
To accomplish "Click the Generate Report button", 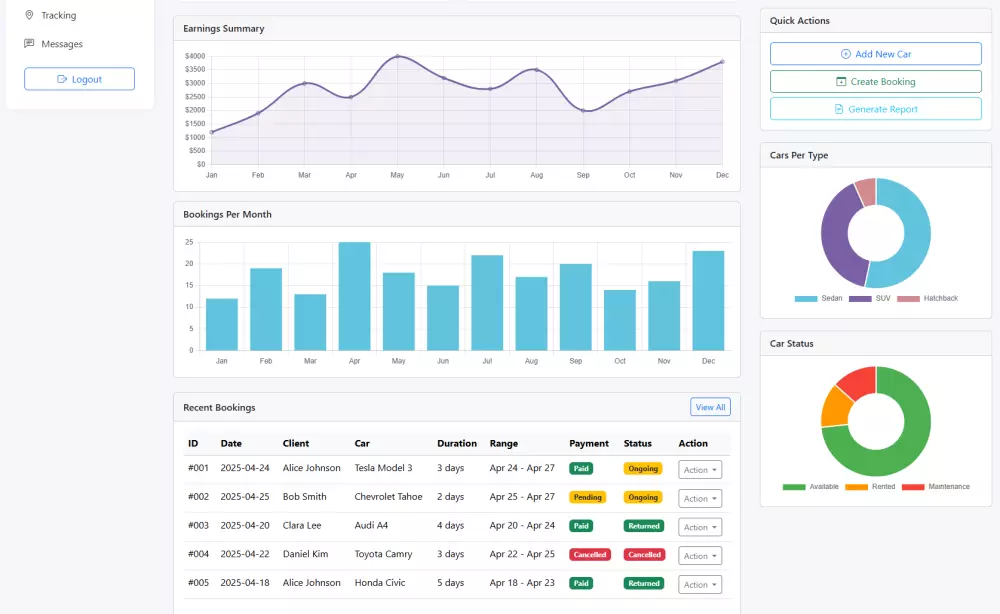I will 876,109.
